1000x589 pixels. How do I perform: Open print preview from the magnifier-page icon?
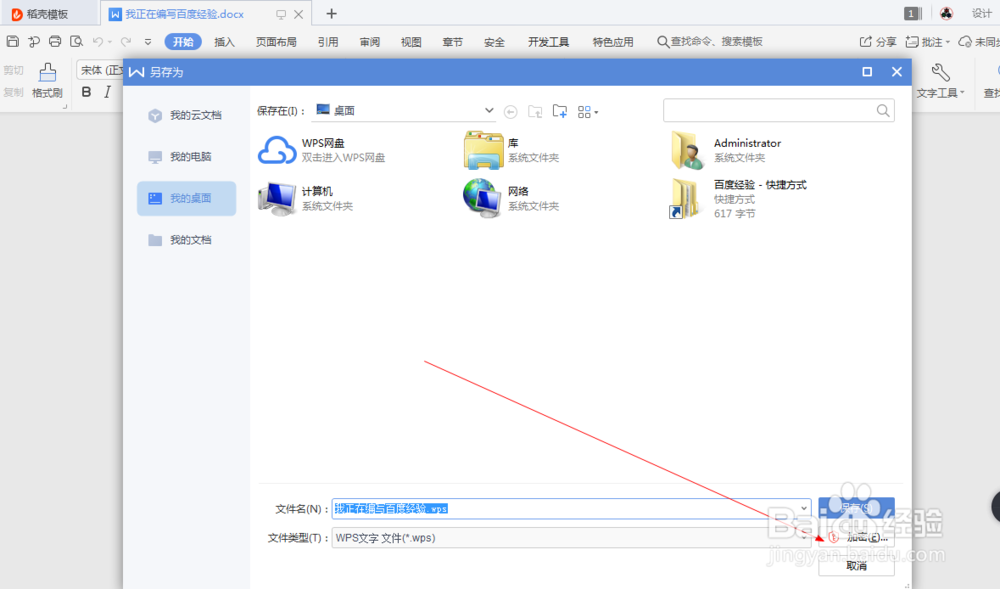click(x=77, y=41)
